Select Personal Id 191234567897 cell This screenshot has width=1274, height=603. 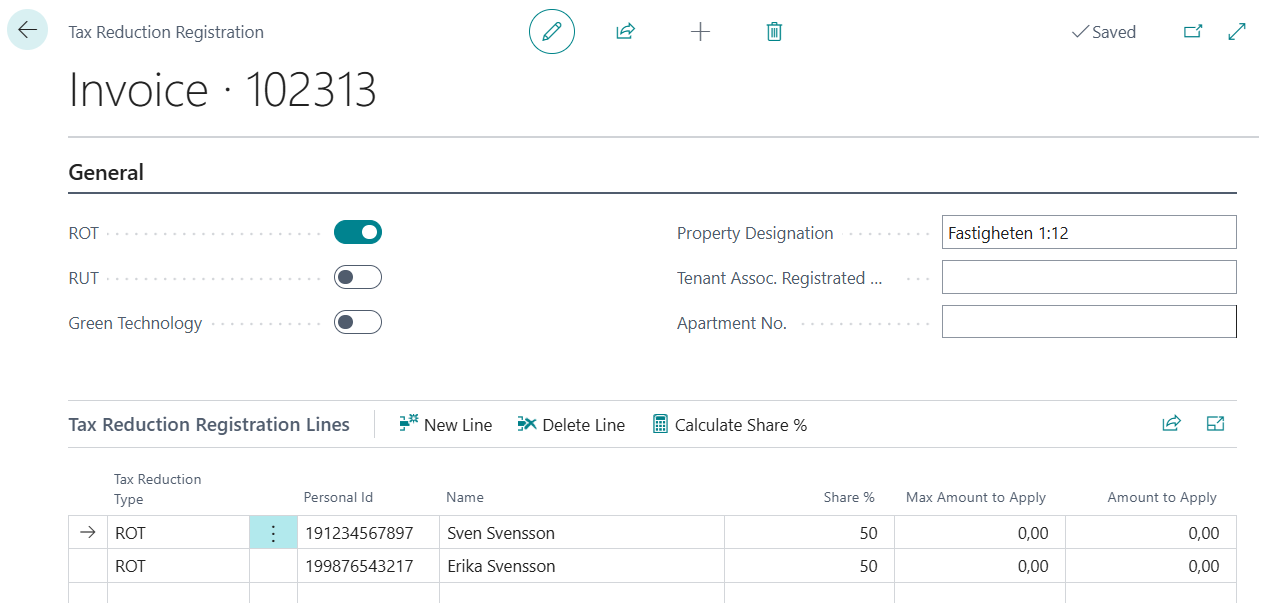pos(368,533)
